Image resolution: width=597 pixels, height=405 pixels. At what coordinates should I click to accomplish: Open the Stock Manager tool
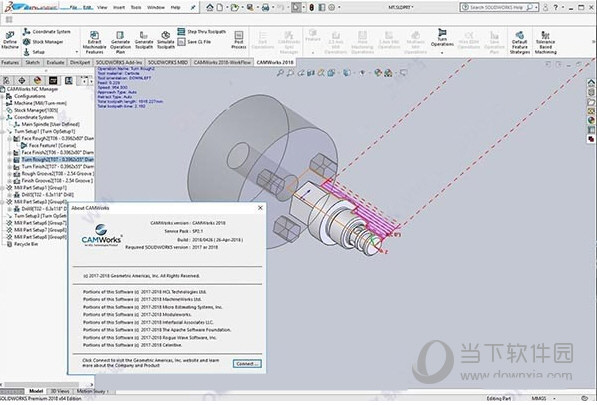[43, 42]
